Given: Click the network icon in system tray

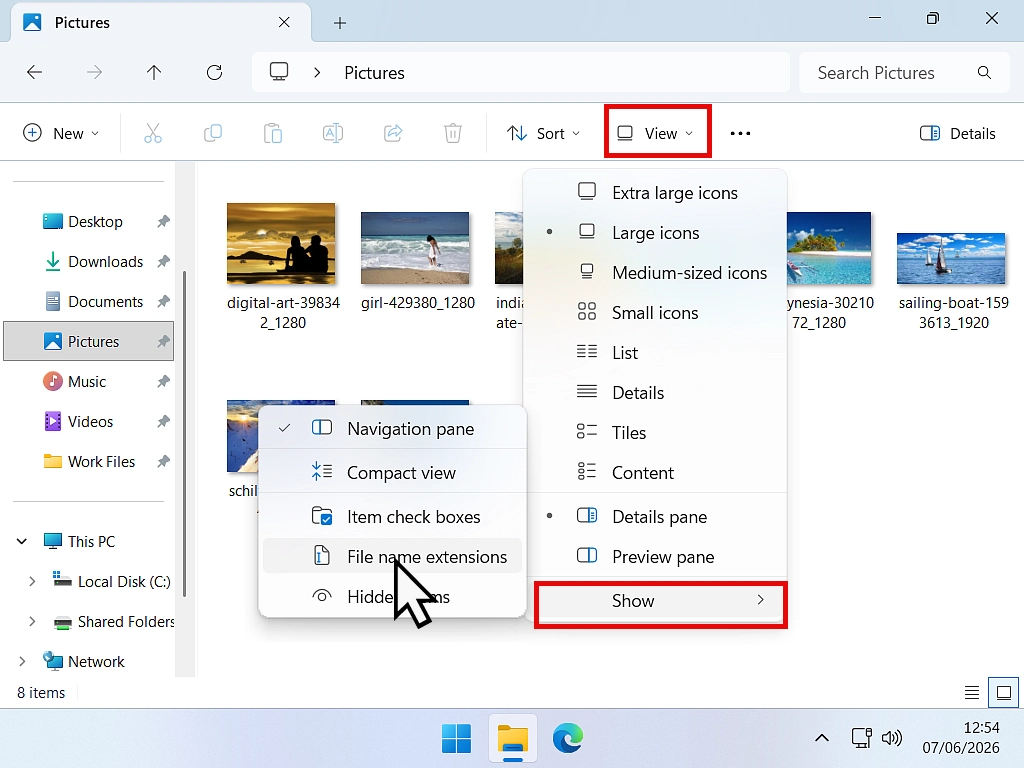Looking at the screenshot, I should pos(861,739).
